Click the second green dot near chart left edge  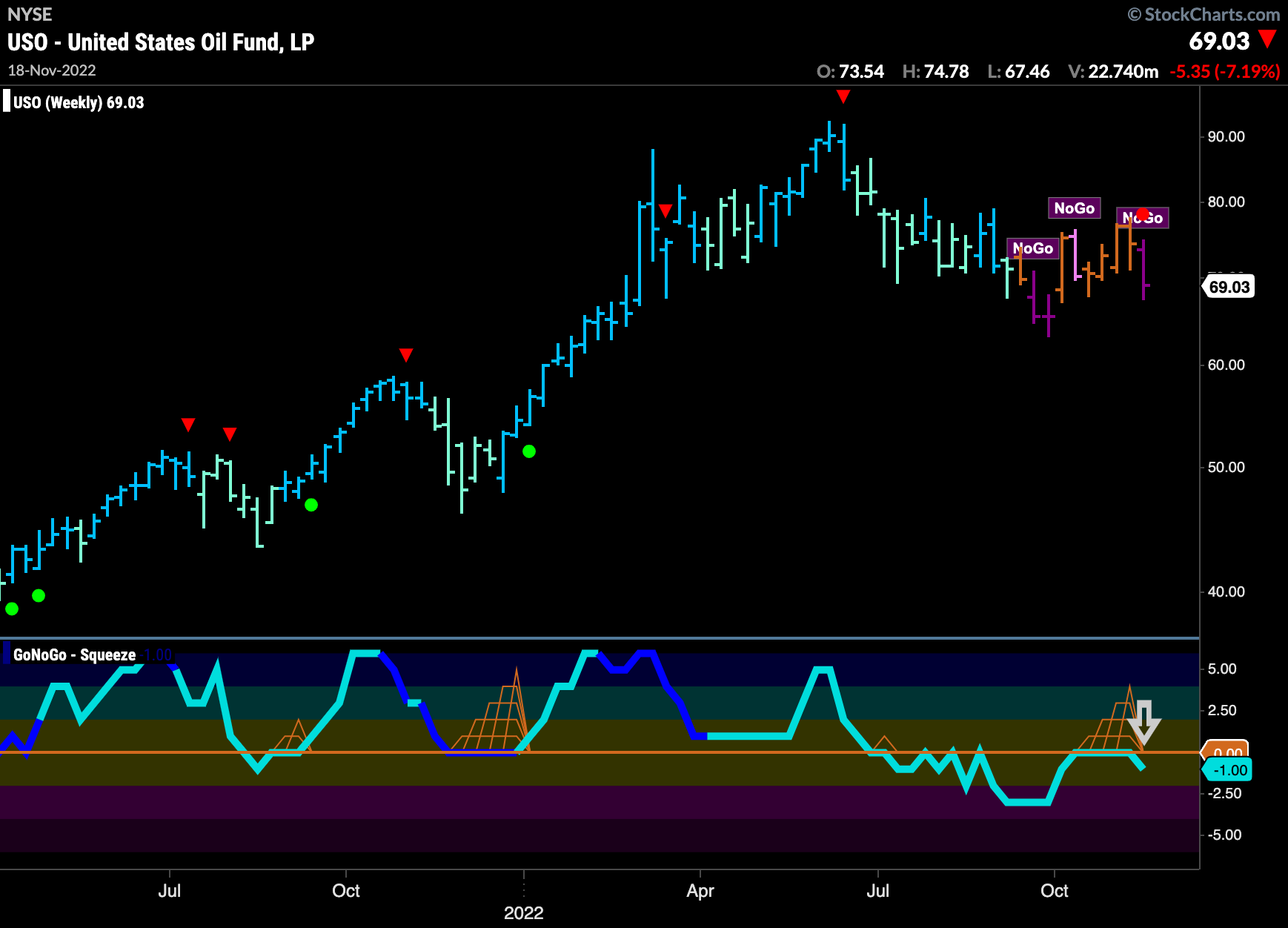(x=39, y=595)
